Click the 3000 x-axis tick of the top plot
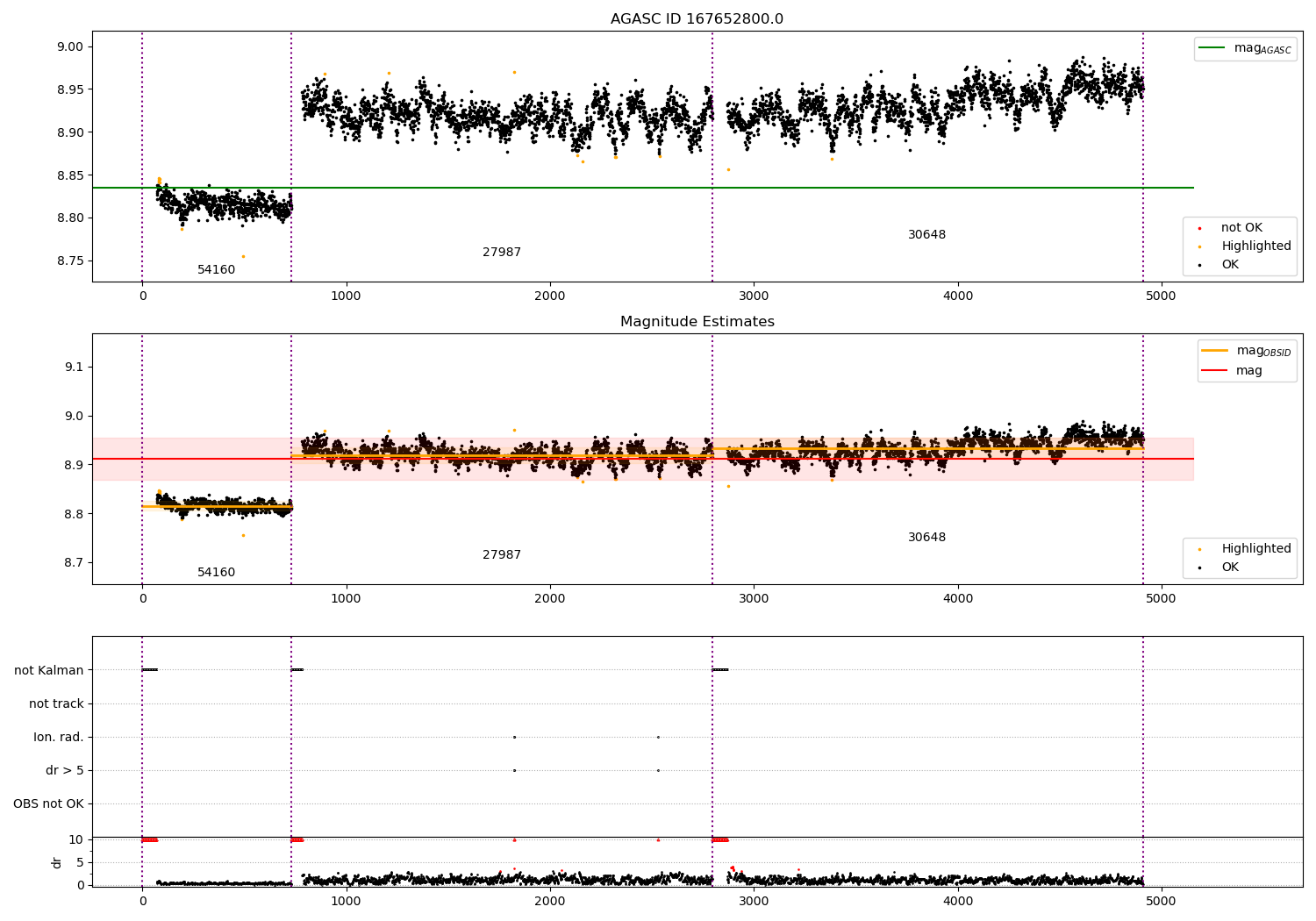Image resolution: width=1316 pixels, height=921 pixels. pos(754,296)
